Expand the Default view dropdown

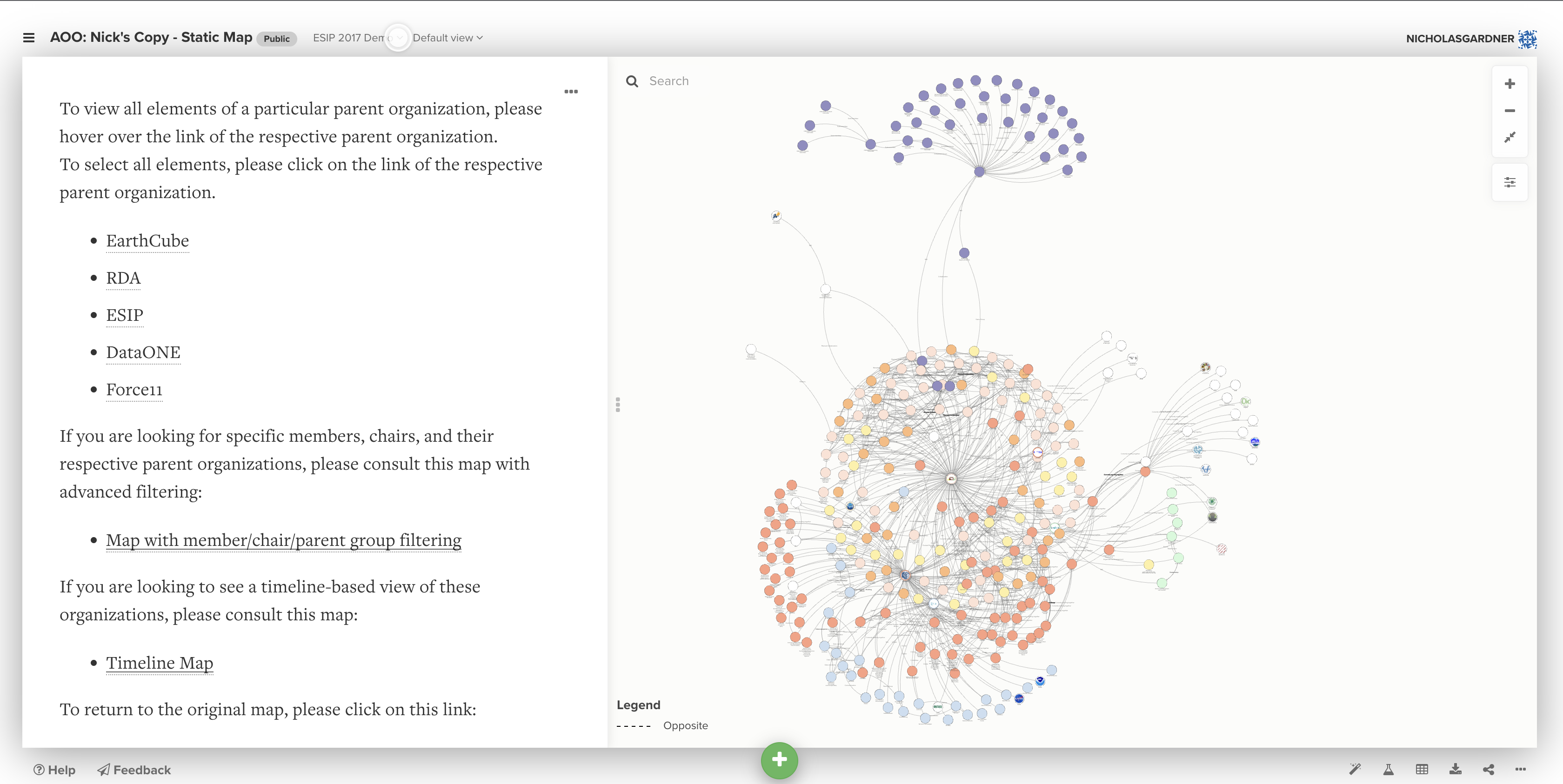coord(448,38)
